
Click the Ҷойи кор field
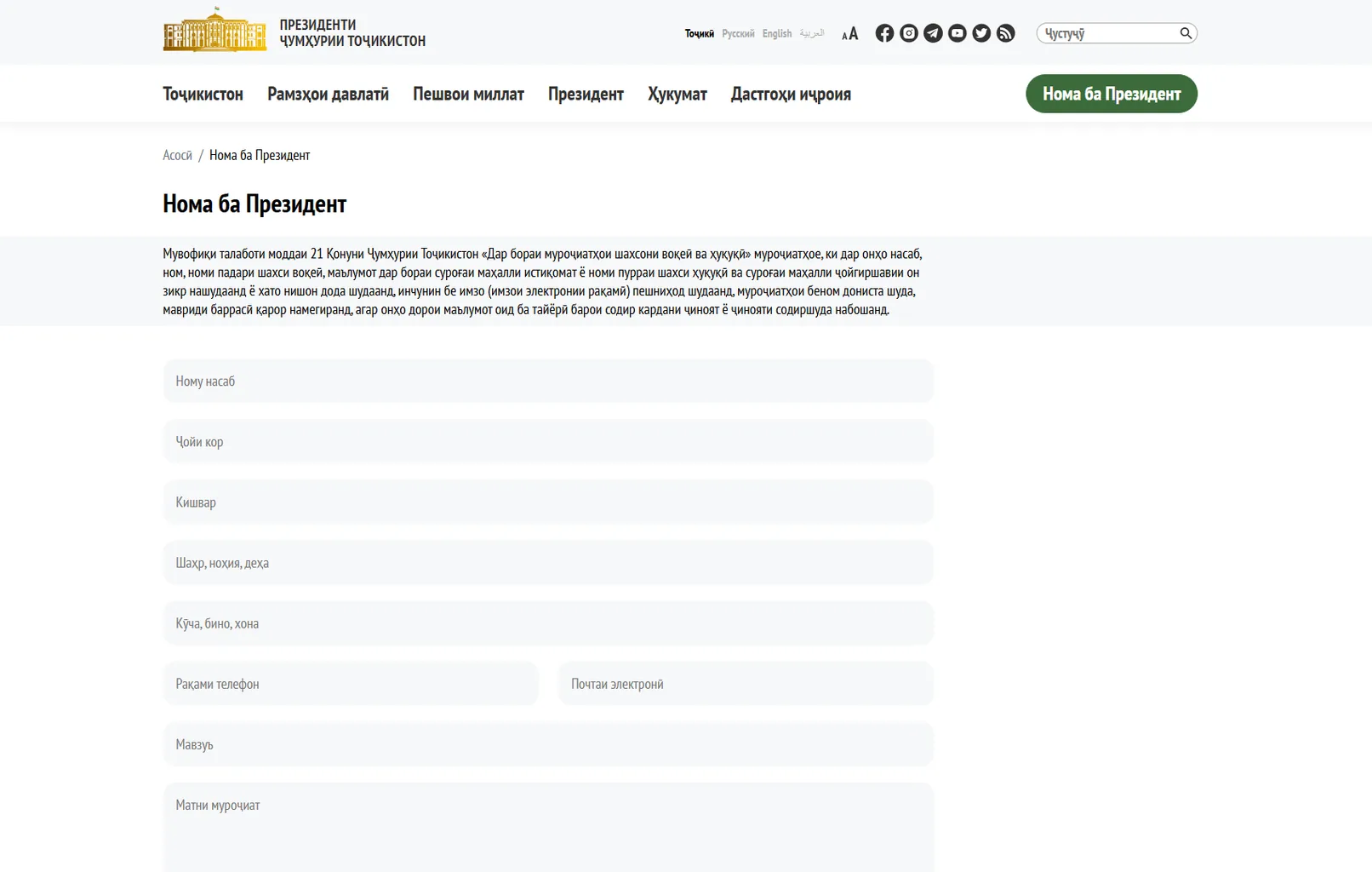tap(548, 441)
